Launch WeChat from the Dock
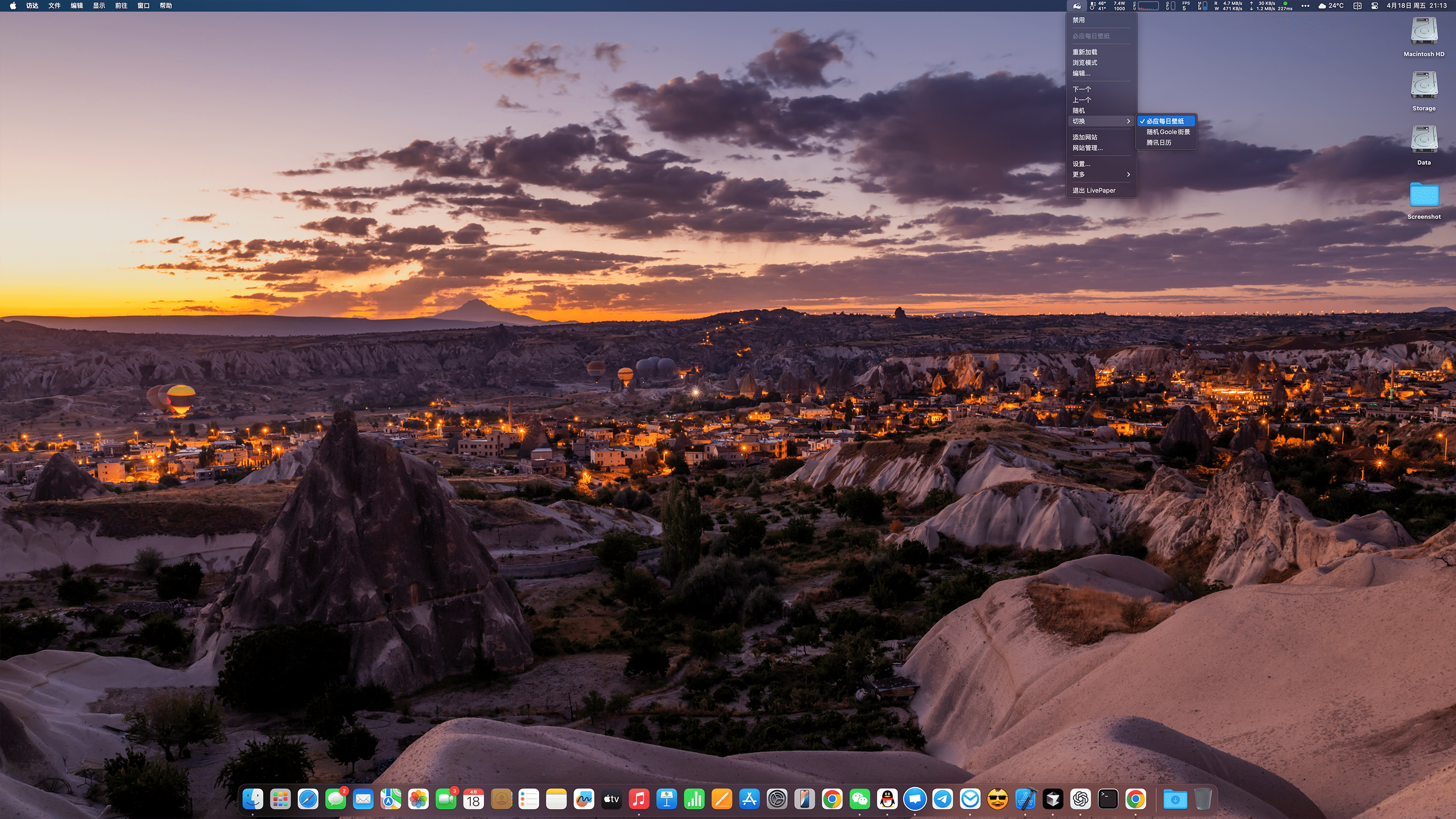The image size is (1456, 819). [859, 799]
